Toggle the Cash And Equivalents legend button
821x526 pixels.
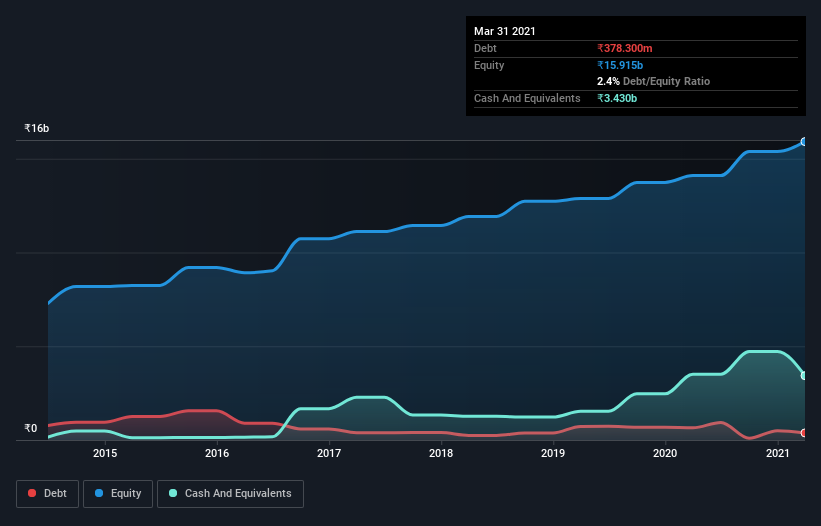tap(230, 494)
